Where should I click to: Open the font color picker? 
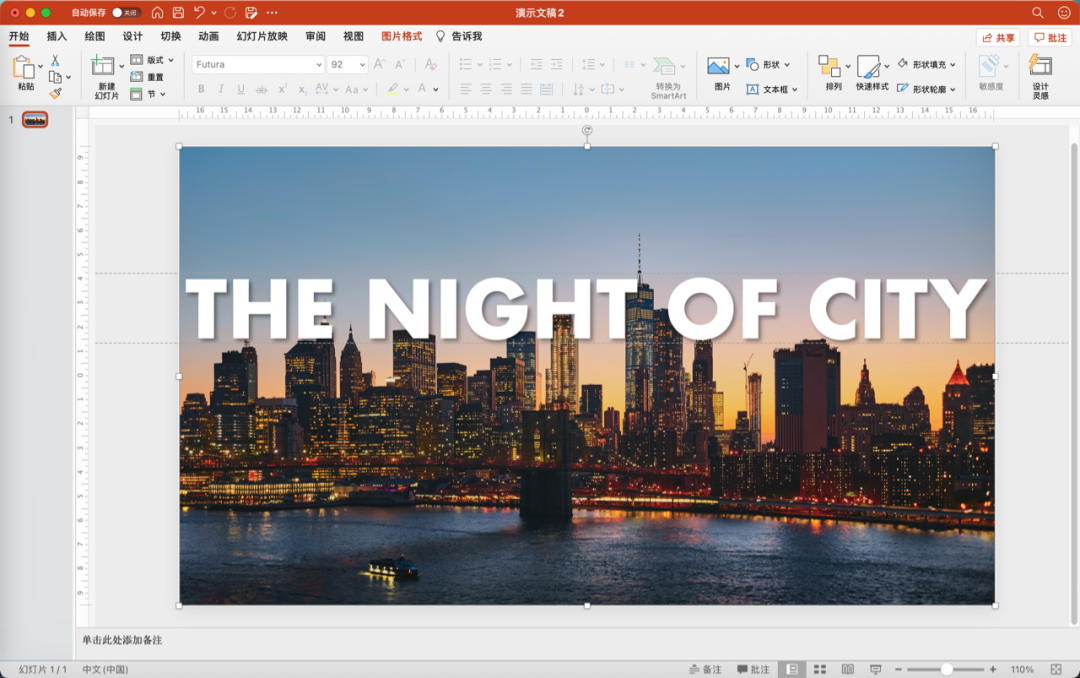click(428, 89)
